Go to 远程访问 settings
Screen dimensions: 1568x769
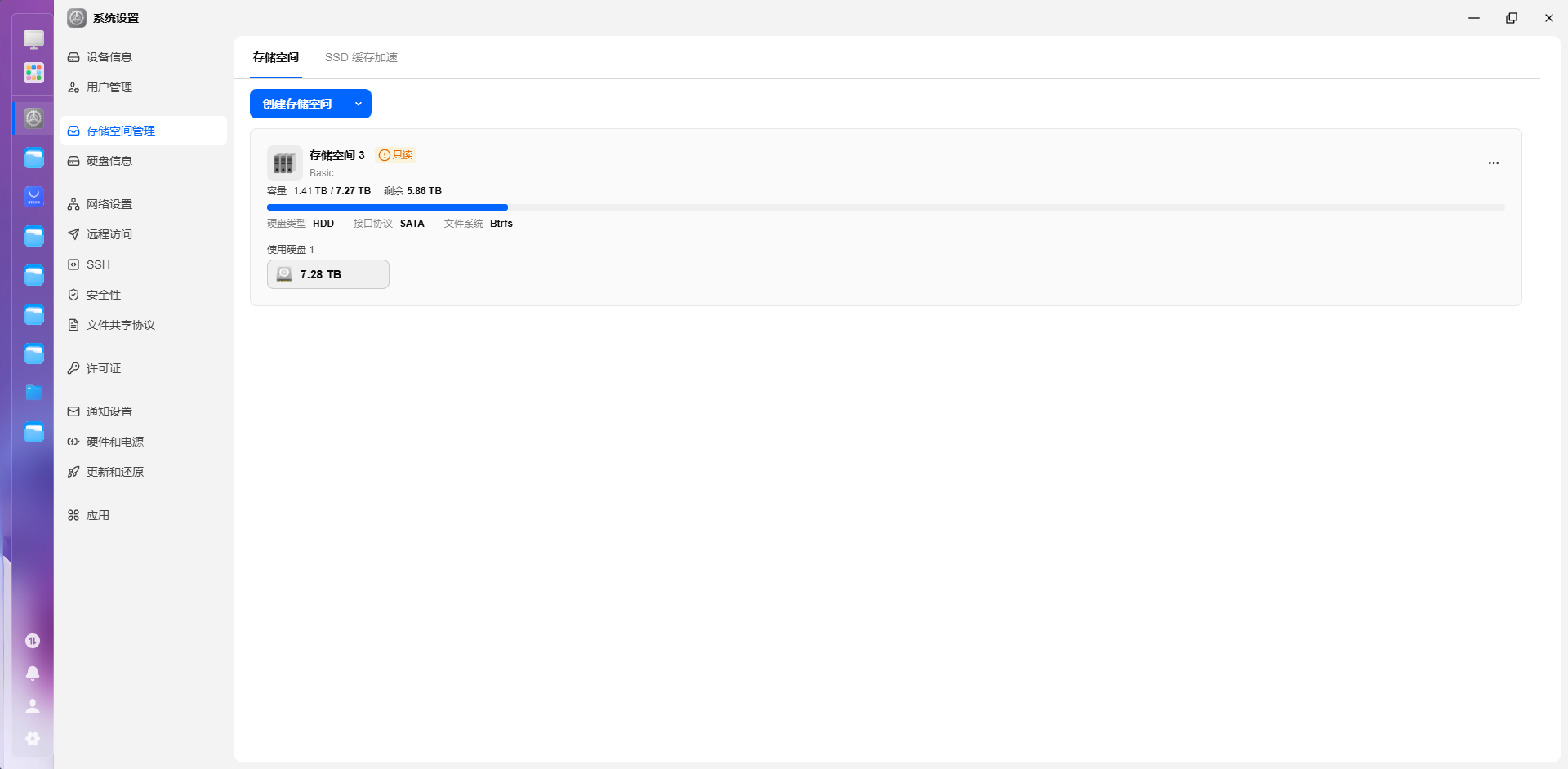tap(144, 234)
